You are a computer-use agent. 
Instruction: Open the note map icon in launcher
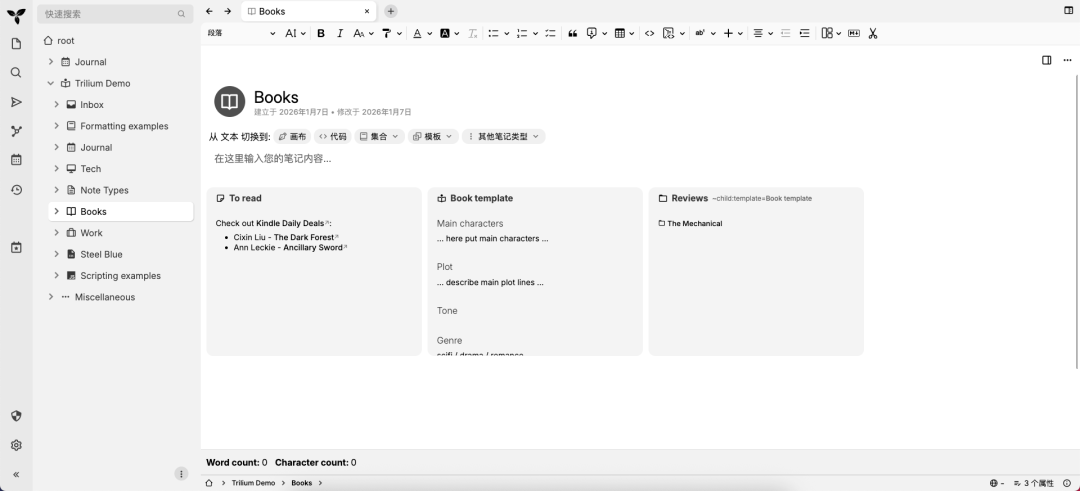click(x=16, y=131)
